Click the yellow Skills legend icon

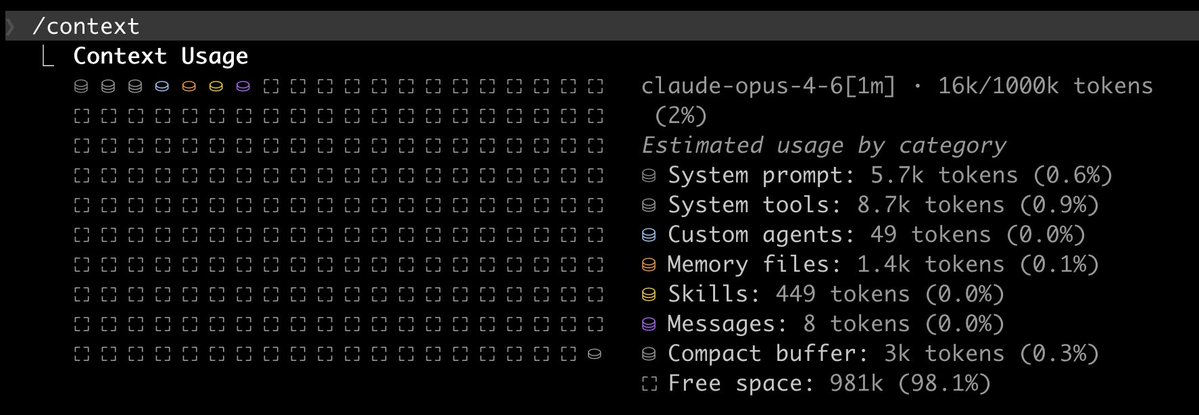pyautogui.click(x=650, y=295)
